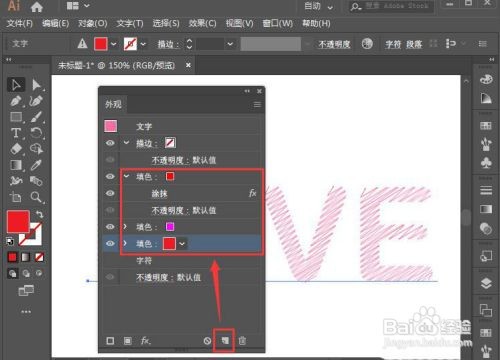Toggle visibility of selected 填色 row
500x360 pixels.
tap(110, 243)
